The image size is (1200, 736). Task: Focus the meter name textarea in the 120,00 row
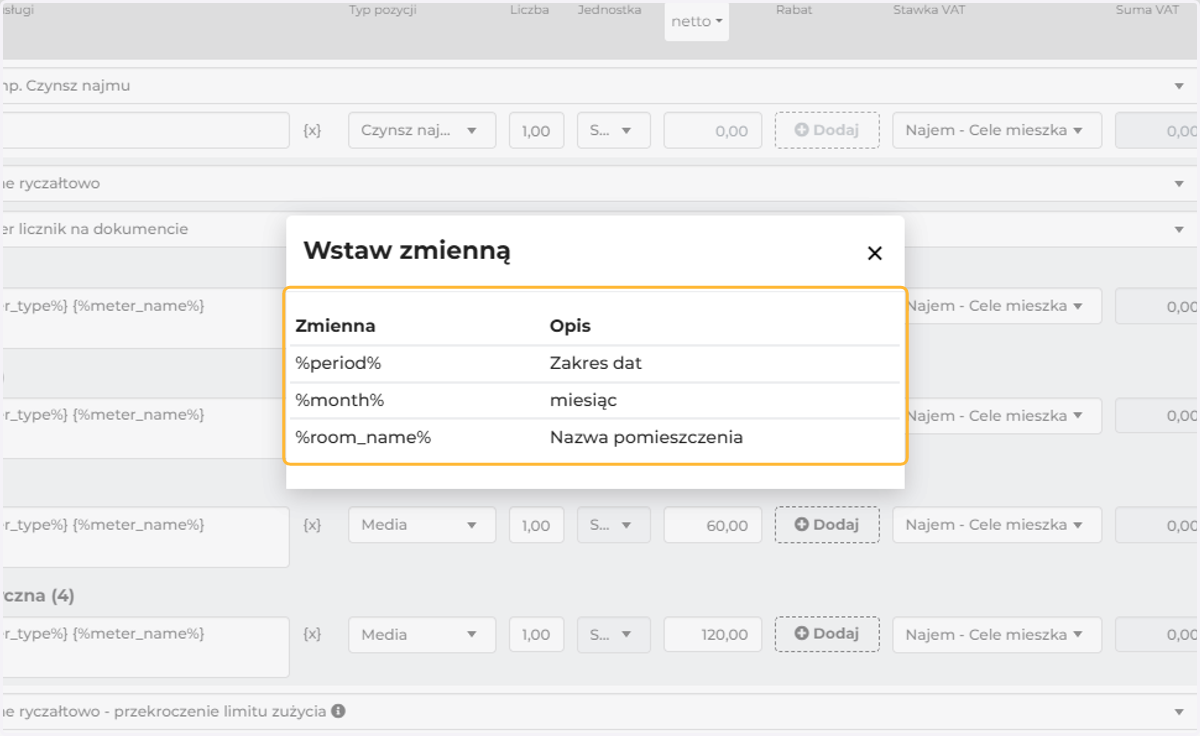pyautogui.click(x=145, y=647)
